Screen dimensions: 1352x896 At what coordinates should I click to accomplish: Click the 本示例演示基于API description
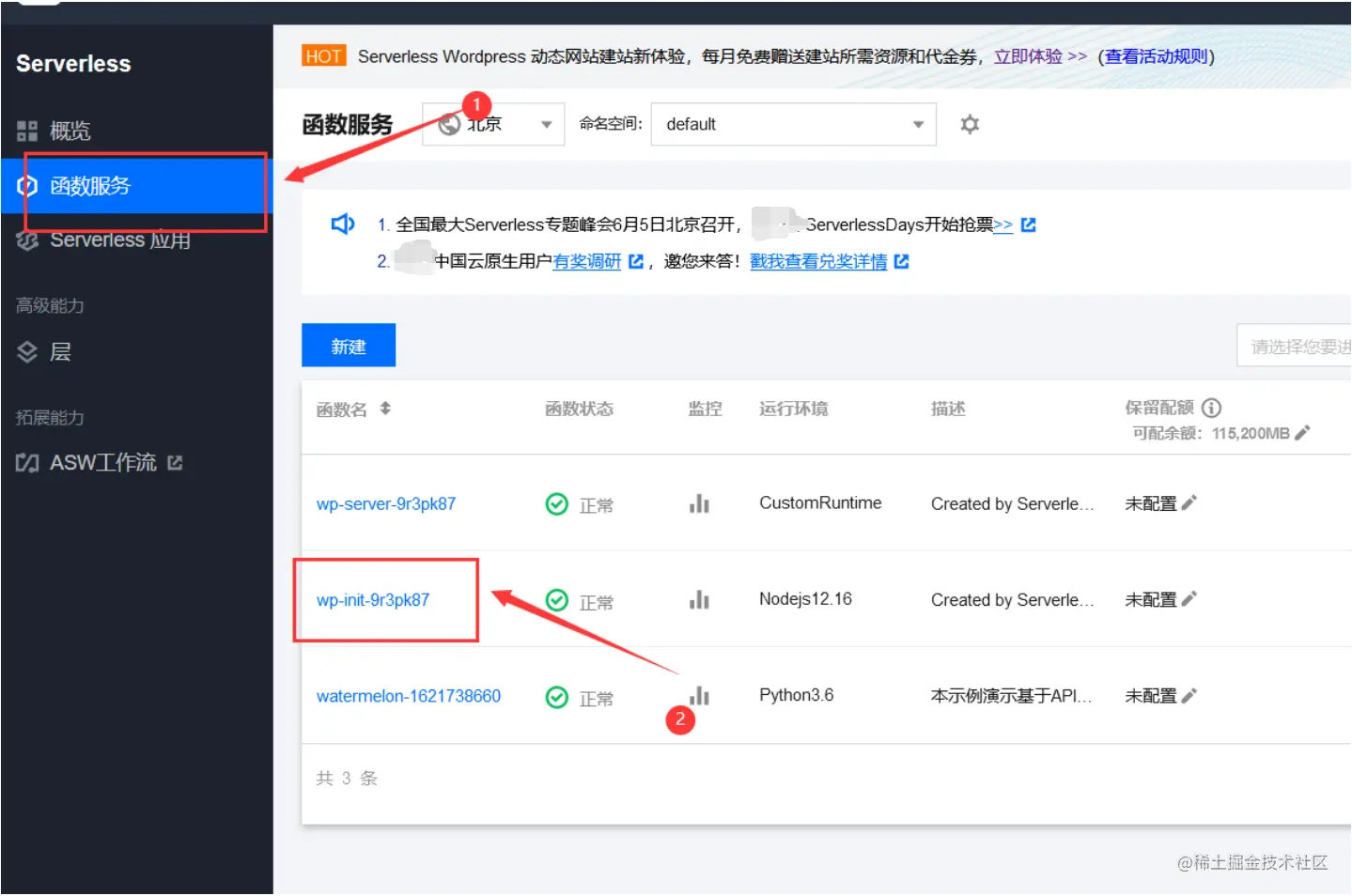pos(1012,696)
